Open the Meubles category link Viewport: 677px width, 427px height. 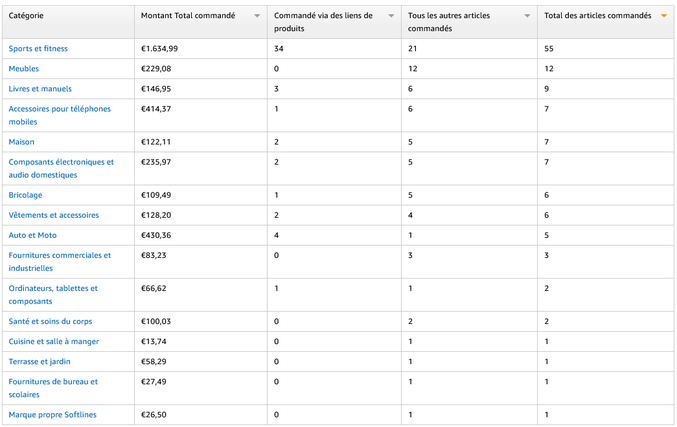coord(24,69)
